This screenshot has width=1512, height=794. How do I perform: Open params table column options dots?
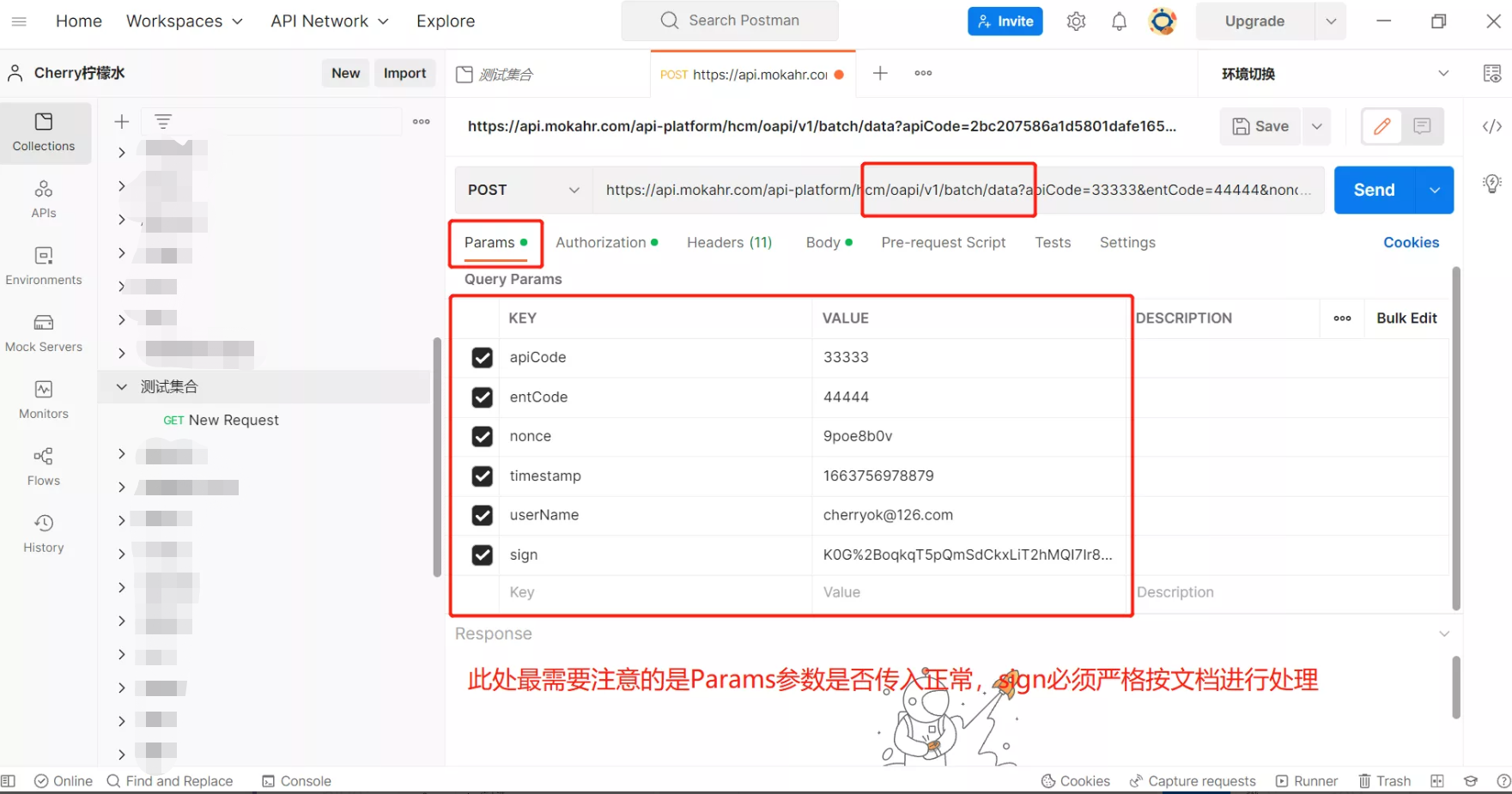(x=1342, y=318)
